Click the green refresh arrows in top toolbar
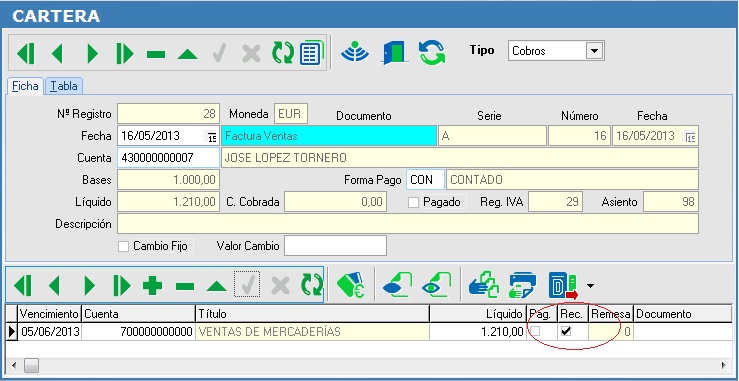This screenshot has width=739, height=381. point(283,53)
